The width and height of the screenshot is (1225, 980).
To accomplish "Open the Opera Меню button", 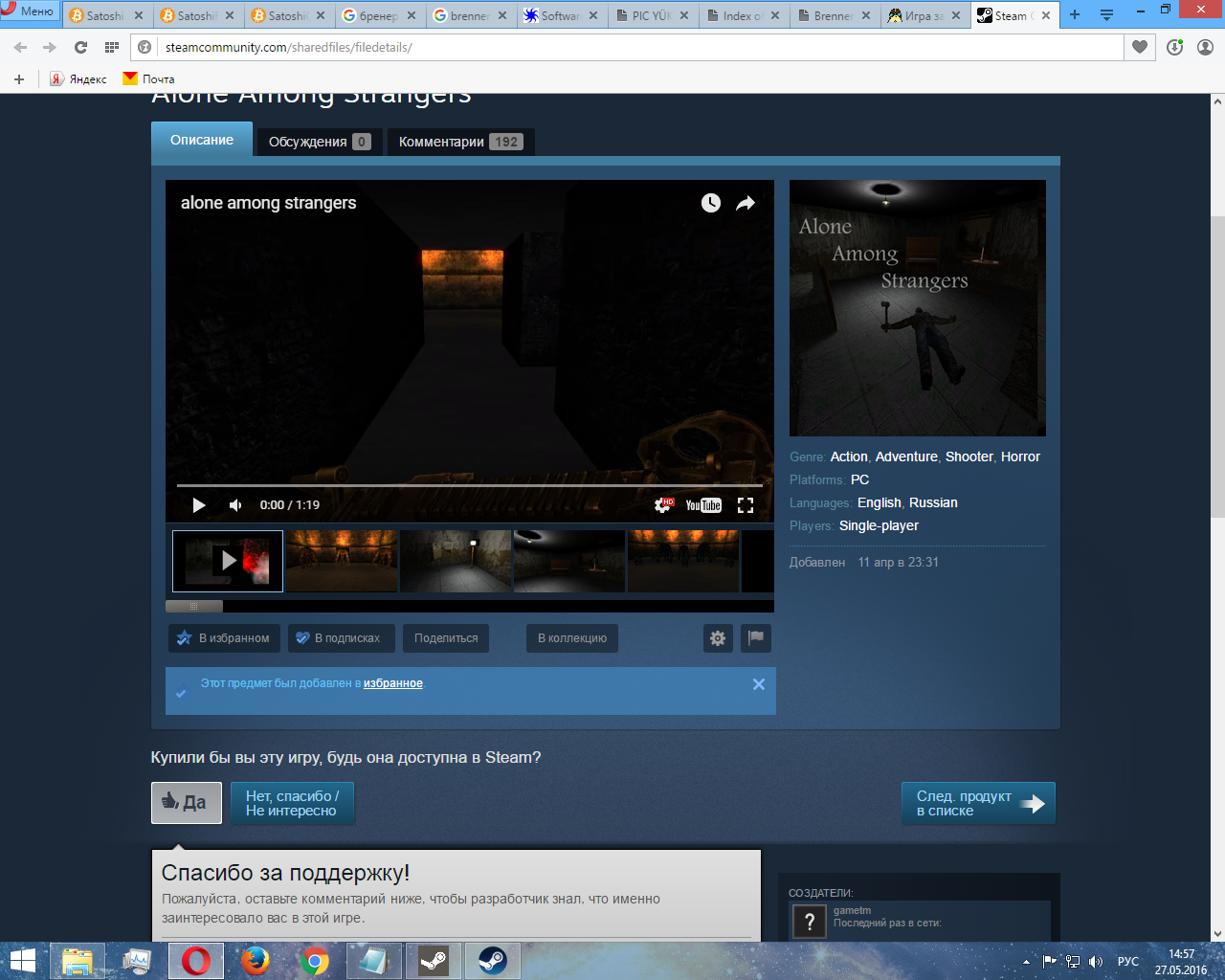I will pyautogui.click(x=29, y=11).
